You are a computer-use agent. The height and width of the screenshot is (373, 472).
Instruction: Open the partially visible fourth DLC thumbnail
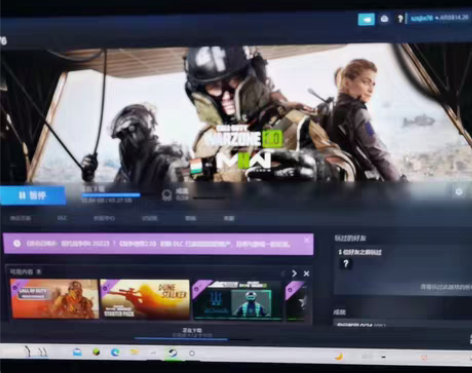click(x=296, y=301)
